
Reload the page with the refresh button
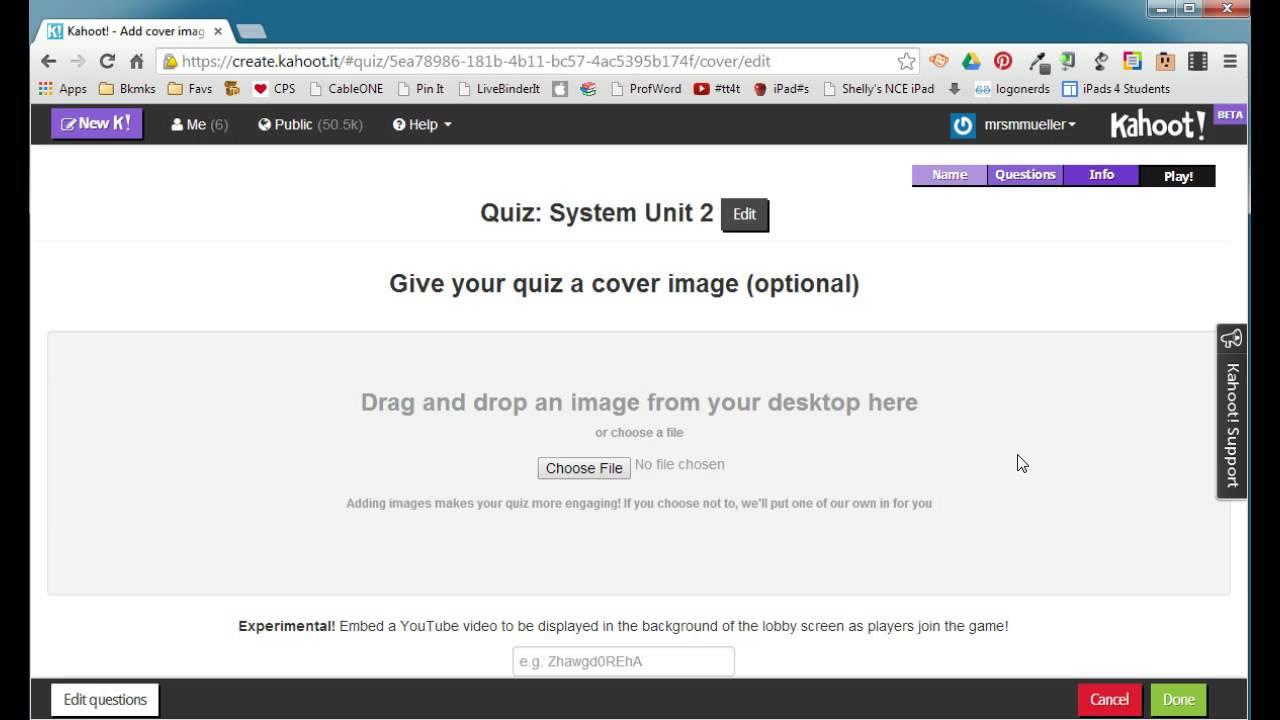pos(107,61)
